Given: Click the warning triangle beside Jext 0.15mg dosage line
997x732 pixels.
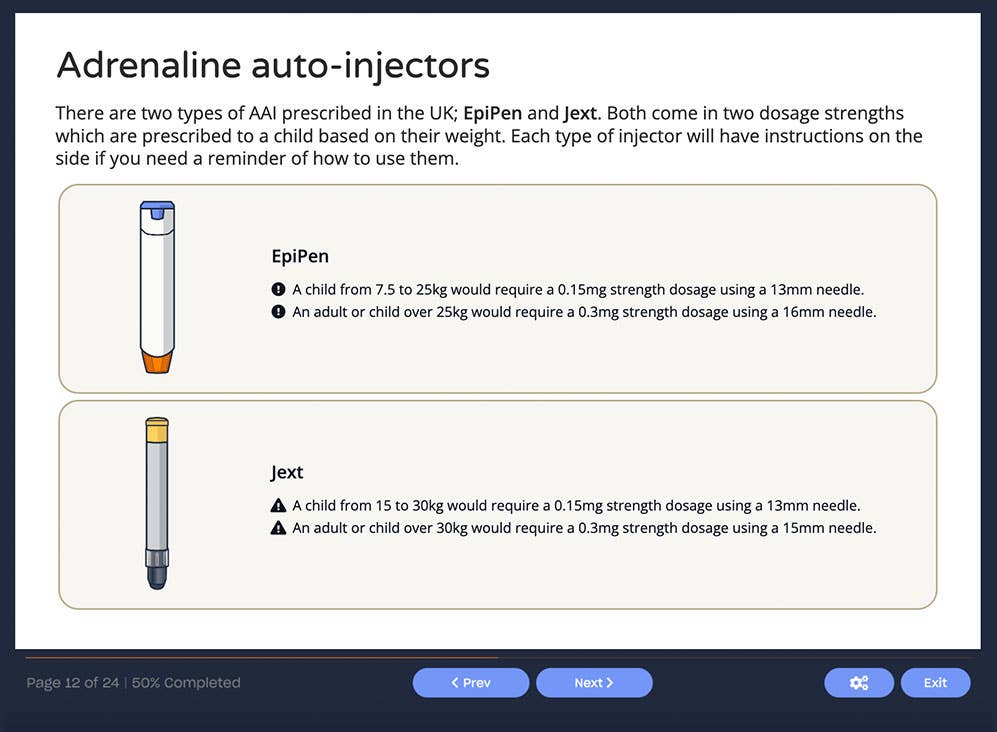Looking at the screenshot, I should coord(278,505).
